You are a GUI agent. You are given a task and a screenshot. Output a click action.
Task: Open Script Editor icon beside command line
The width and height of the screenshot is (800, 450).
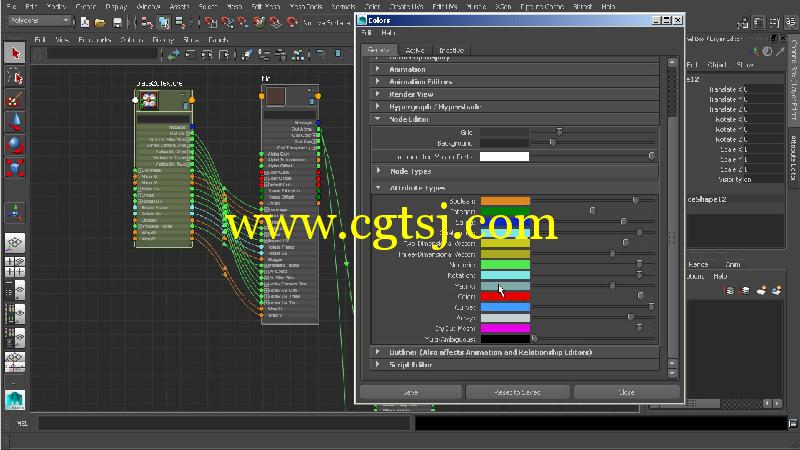pyautogui.click(x=792, y=423)
